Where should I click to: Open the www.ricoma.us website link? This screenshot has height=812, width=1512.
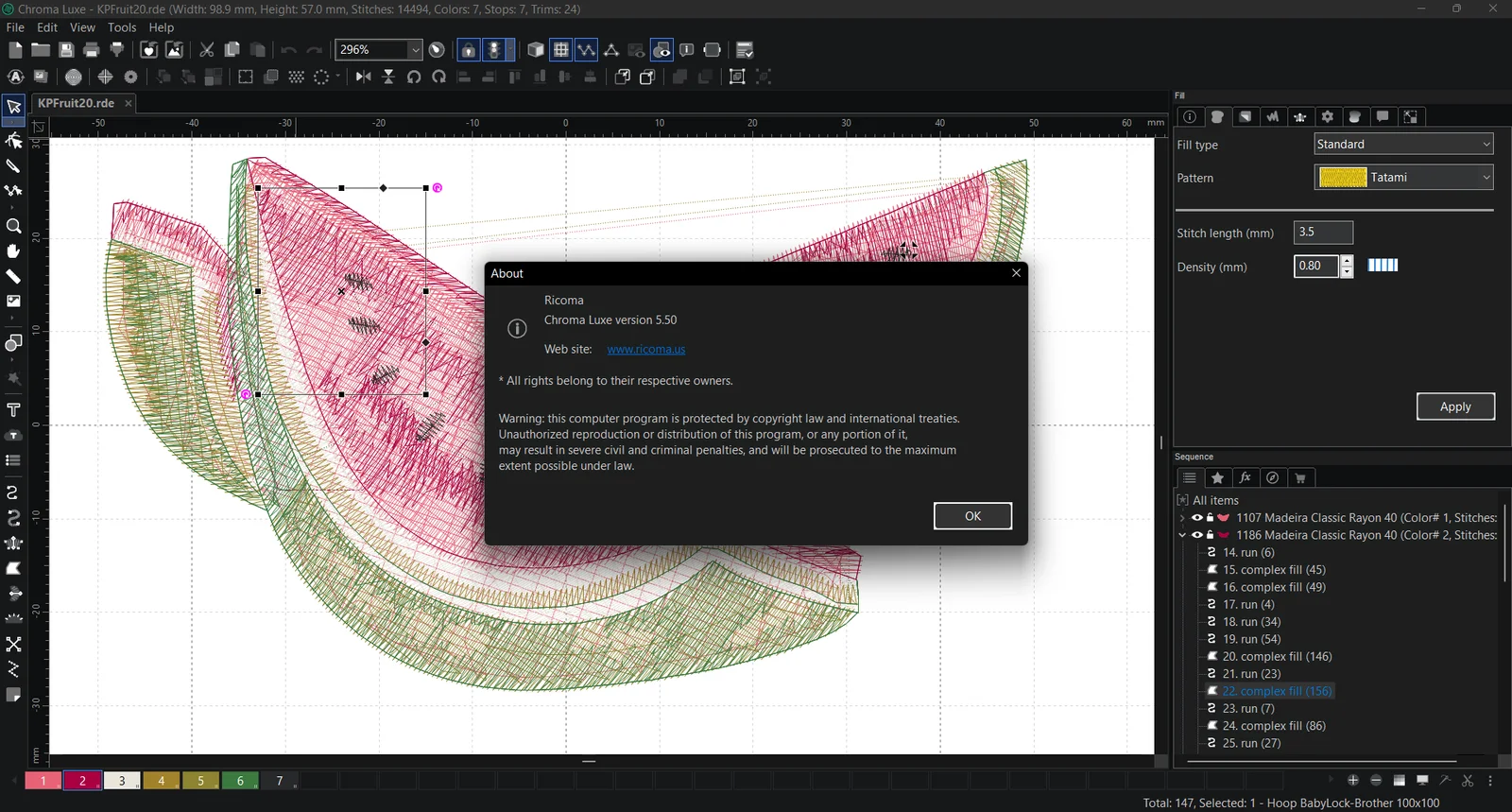pos(646,349)
